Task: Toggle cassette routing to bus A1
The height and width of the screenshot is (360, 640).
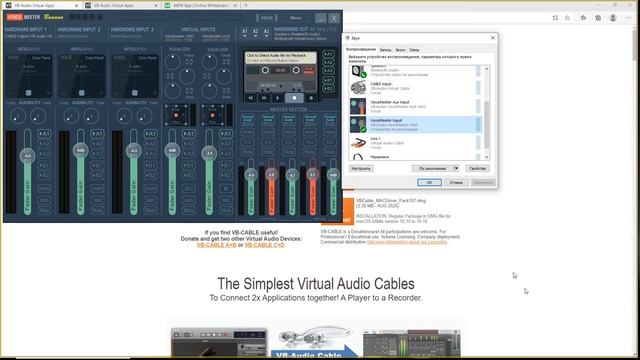Action: (x=328, y=54)
